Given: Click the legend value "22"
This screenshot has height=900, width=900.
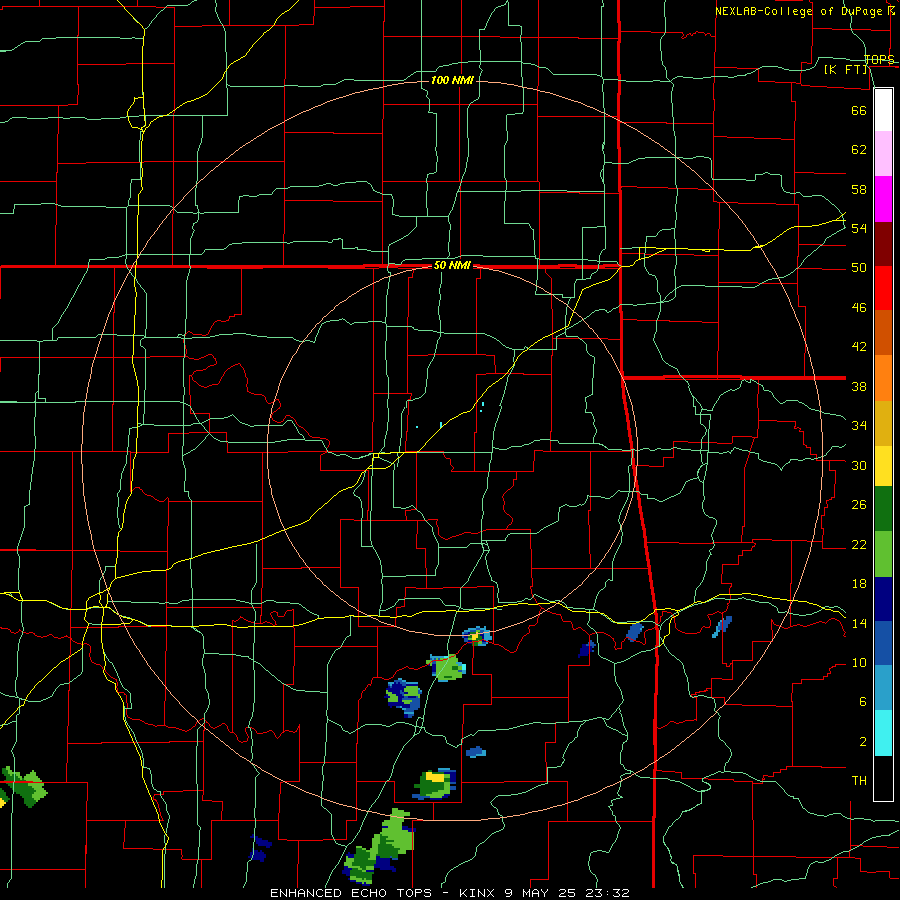Looking at the screenshot, I should [x=859, y=544].
